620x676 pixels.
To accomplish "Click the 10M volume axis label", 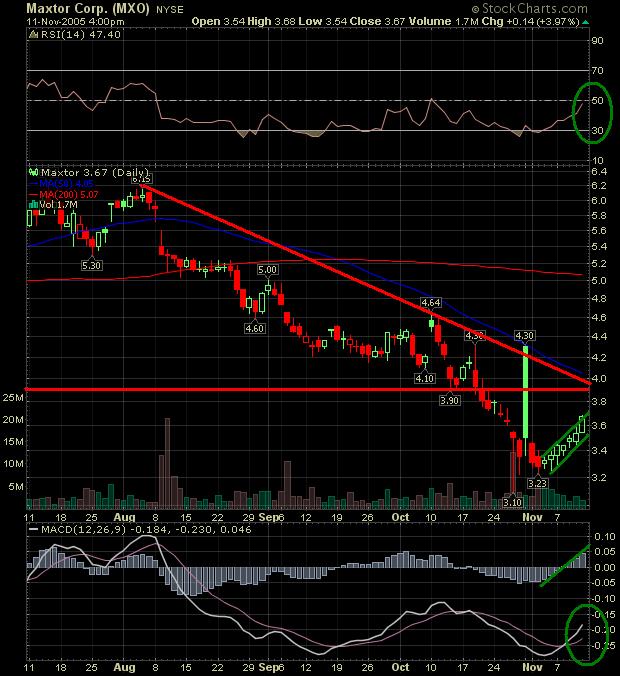I will (x=13, y=464).
